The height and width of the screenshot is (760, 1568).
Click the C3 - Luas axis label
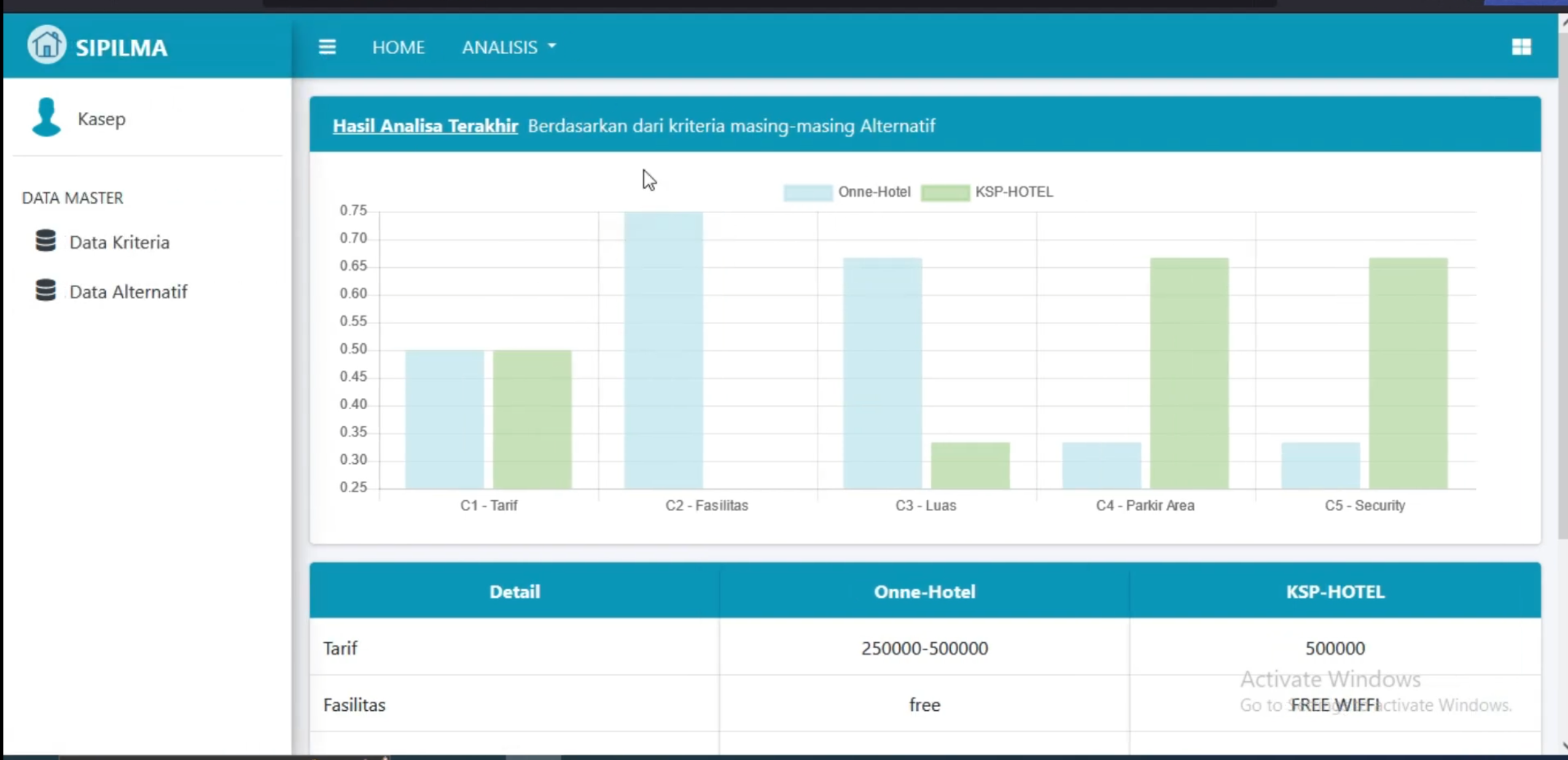click(x=926, y=506)
